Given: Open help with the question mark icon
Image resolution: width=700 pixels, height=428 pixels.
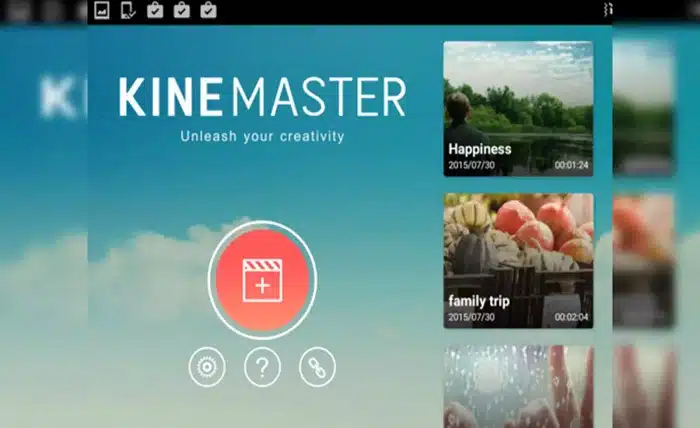Looking at the screenshot, I should pyautogui.click(x=262, y=367).
